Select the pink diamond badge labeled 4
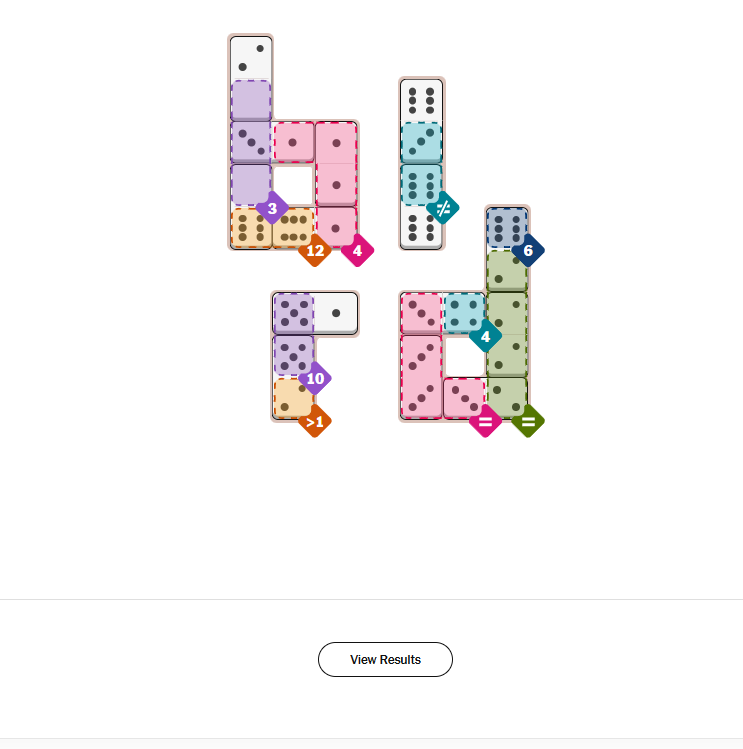The image size is (743, 749). 357,250
